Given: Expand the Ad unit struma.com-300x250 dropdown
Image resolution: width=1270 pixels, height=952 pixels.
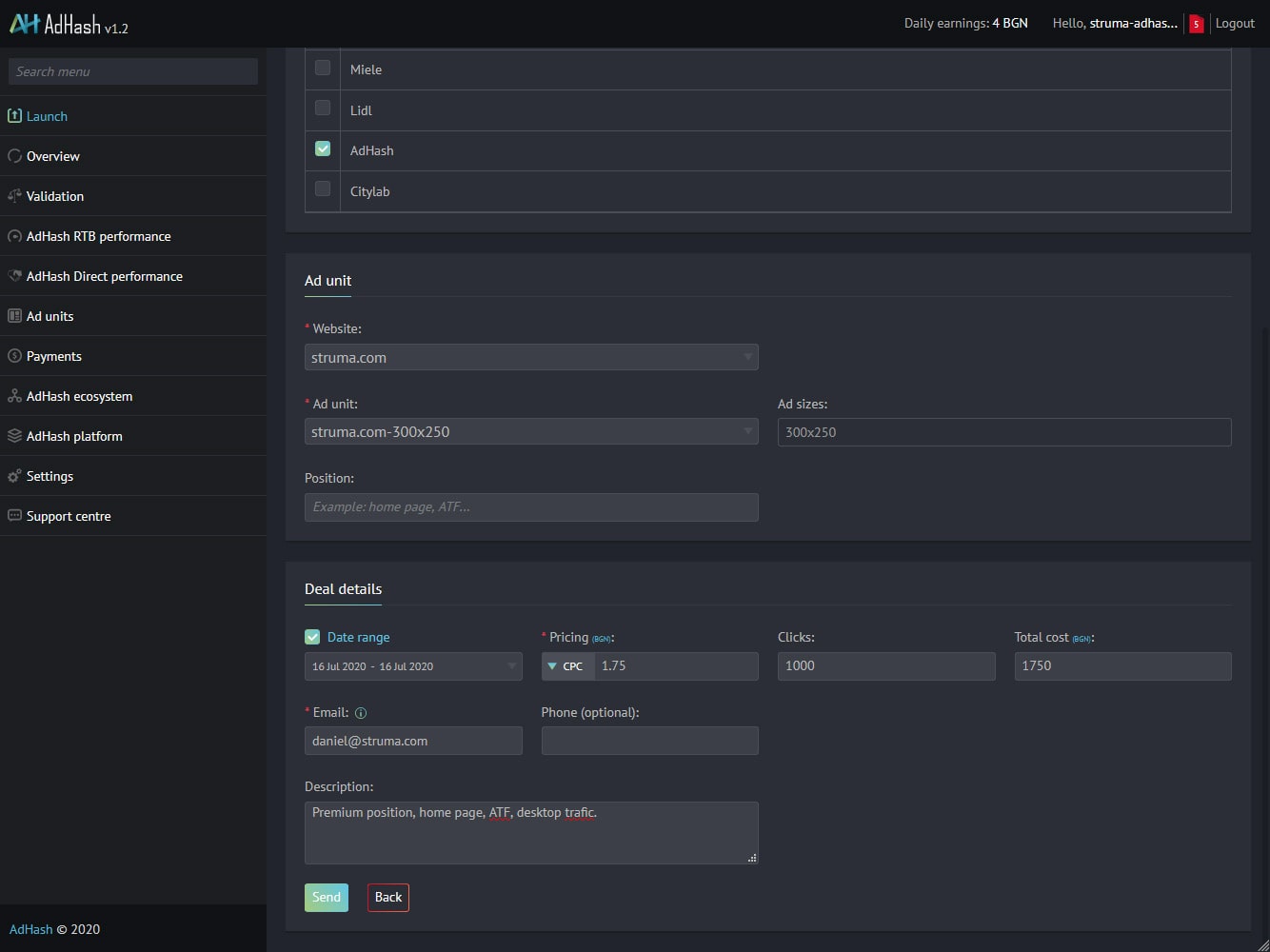Looking at the screenshot, I should pyautogui.click(x=531, y=431).
